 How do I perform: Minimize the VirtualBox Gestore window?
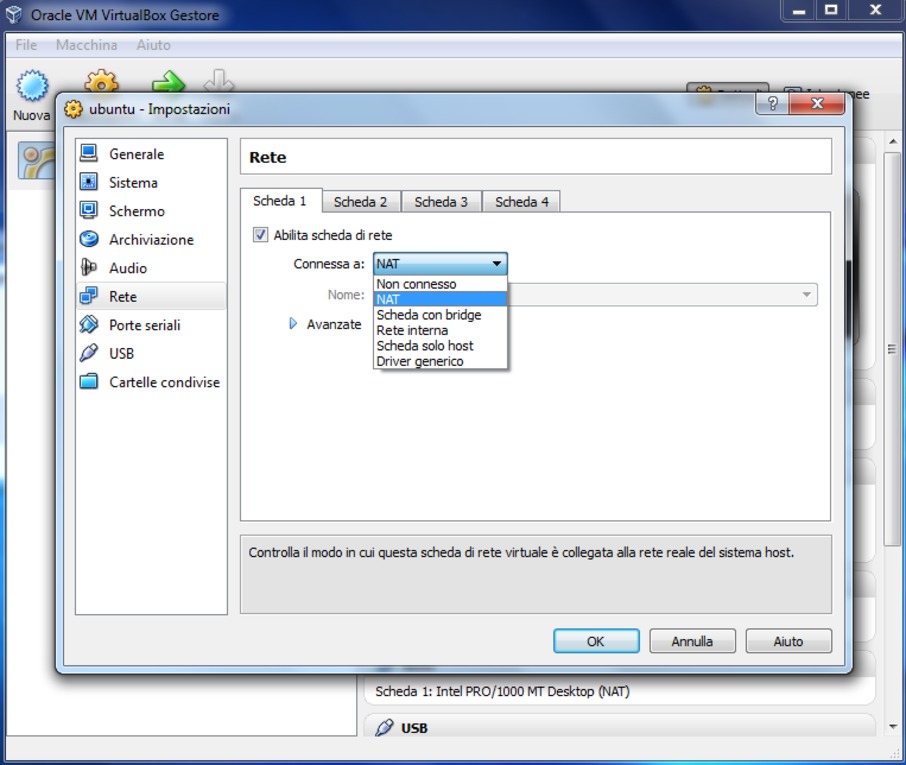(x=799, y=11)
